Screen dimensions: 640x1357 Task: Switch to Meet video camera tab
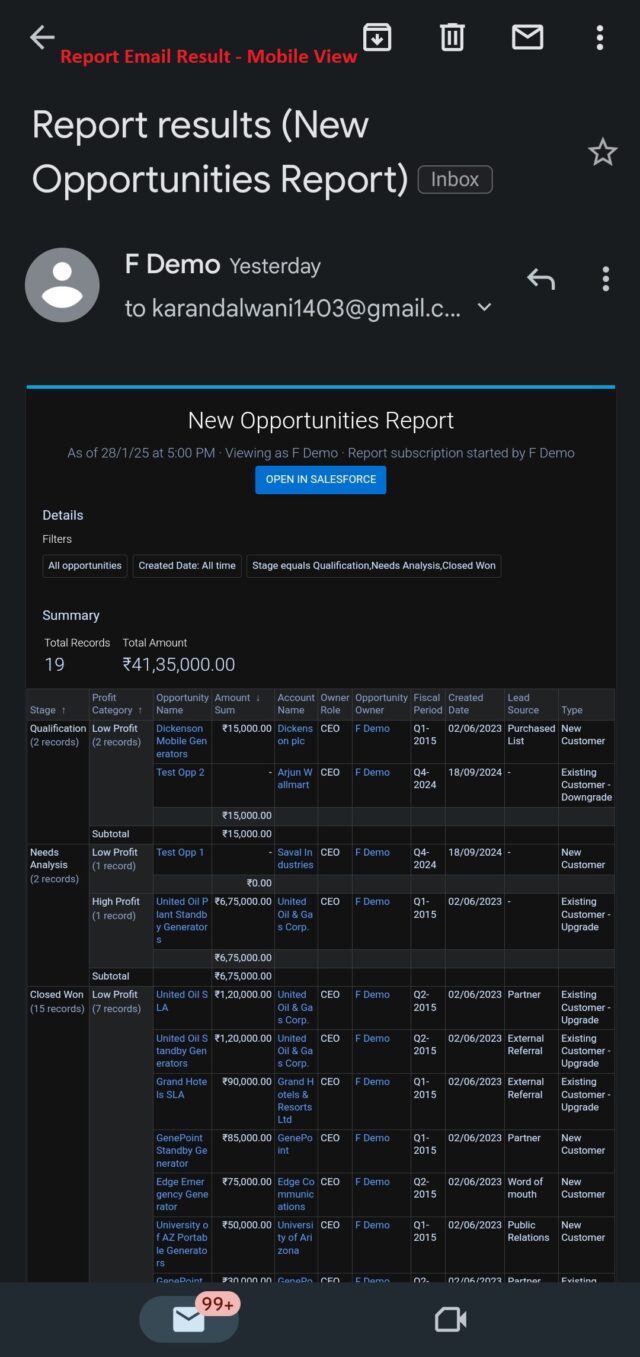pyautogui.click(x=451, y=1320)
